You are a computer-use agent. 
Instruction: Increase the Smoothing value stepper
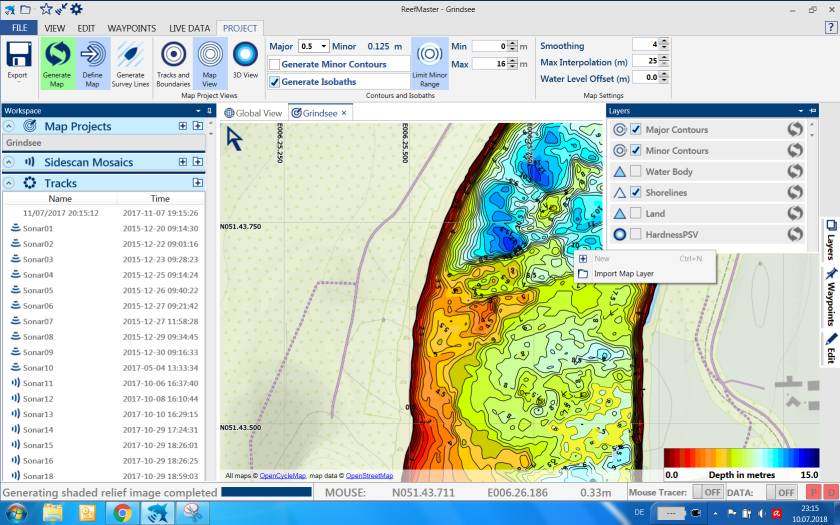coord(664,41)
